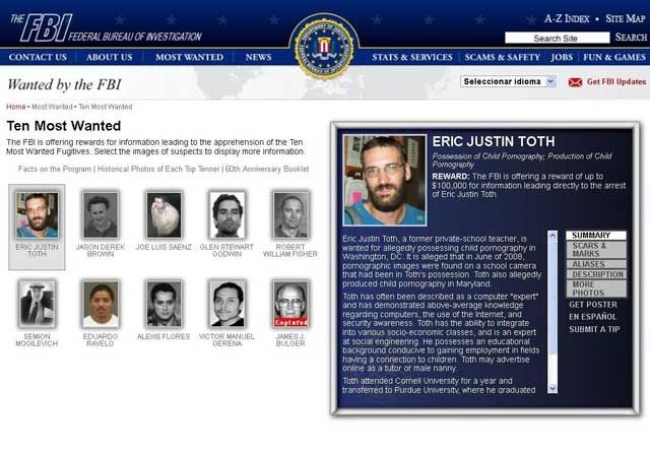This screenshot has width=650, height=450.
Task: Switch to the Scars & Marks tab
Action: click(596, 249)
